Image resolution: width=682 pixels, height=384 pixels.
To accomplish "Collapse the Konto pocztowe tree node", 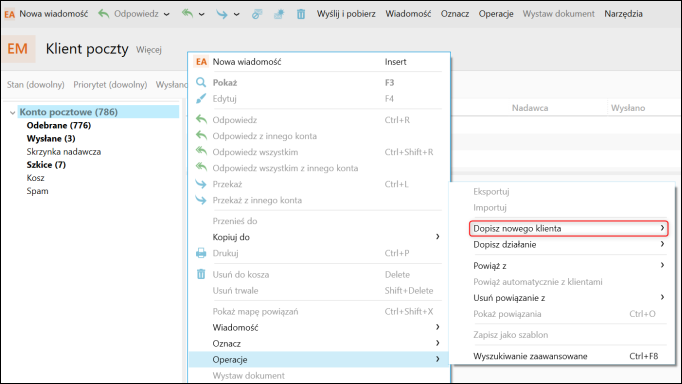I will 12,113.
